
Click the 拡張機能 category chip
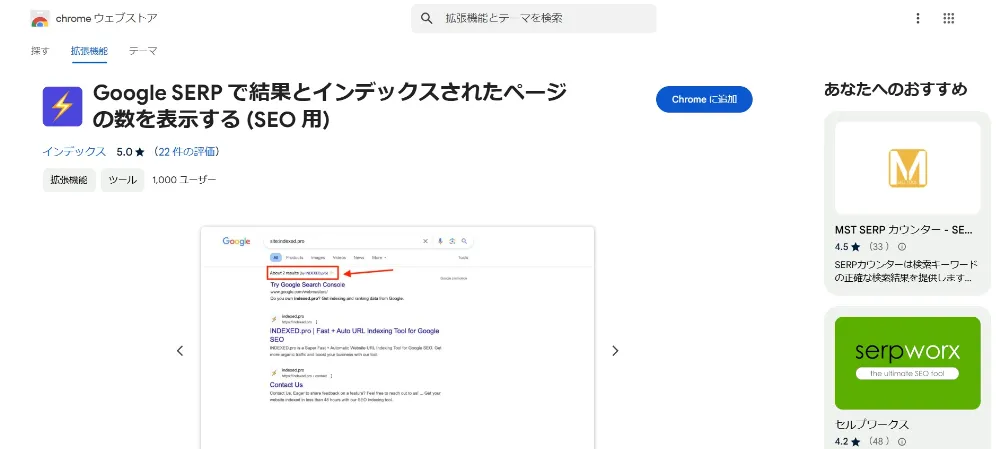(69, 180)
